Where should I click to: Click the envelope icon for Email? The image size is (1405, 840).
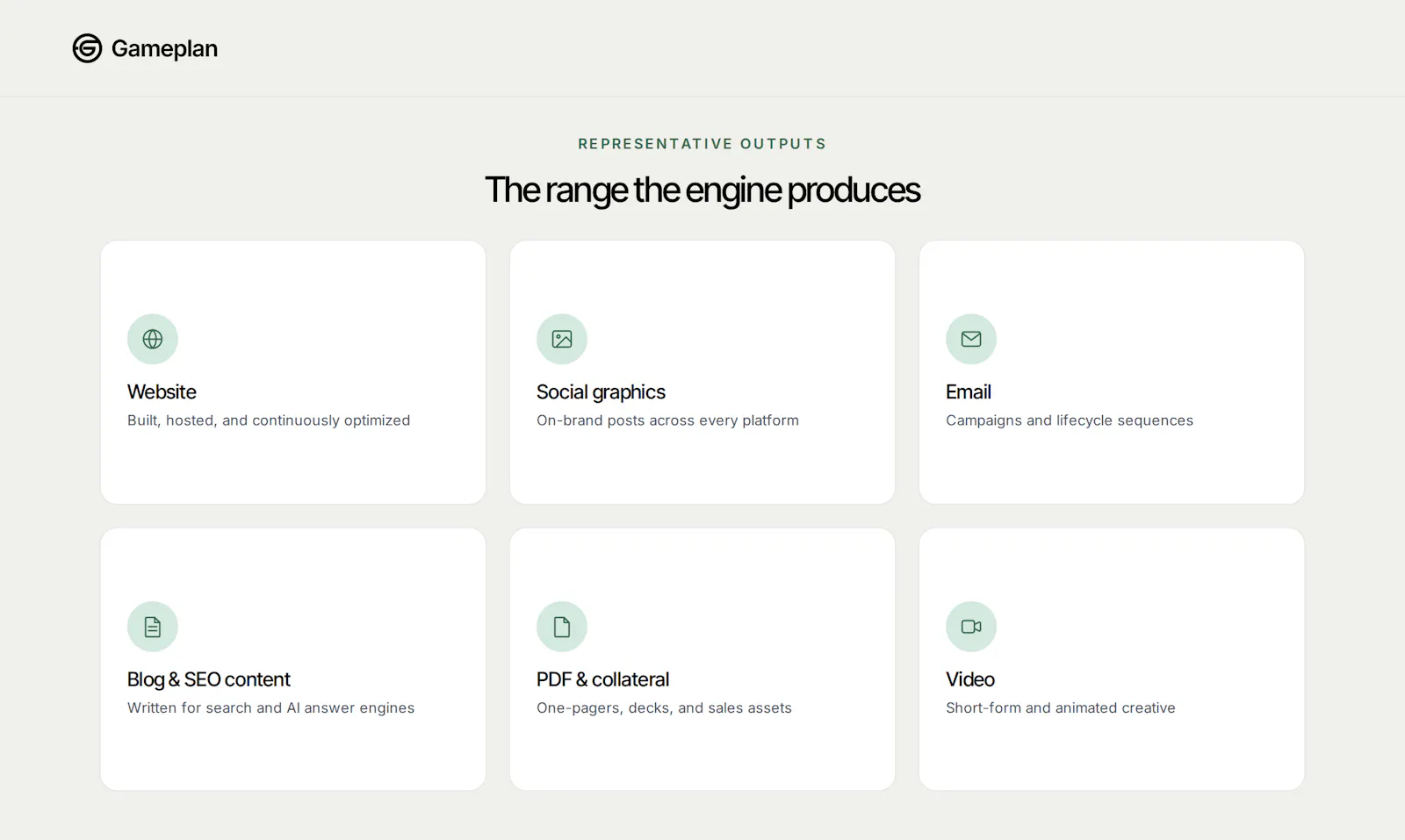pos(971,339)
